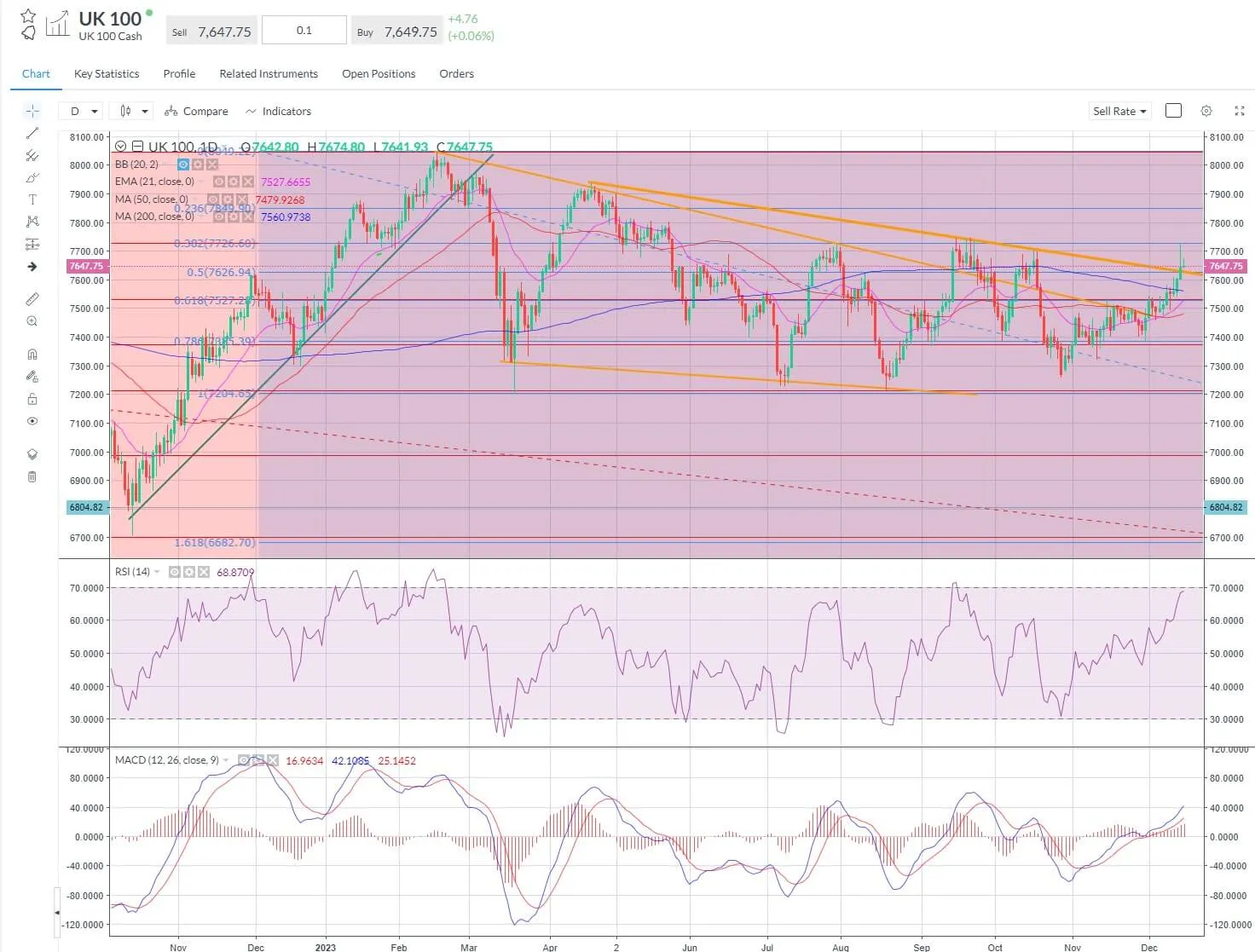Select the zoom in tool

32,321
